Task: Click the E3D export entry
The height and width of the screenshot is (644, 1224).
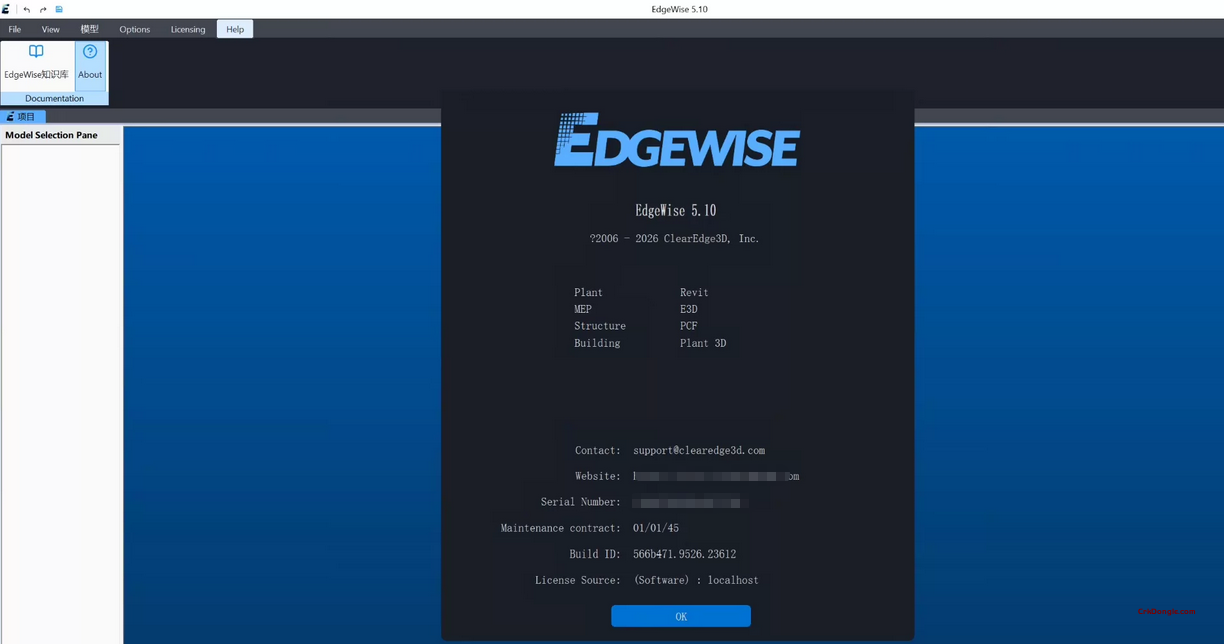Action: (689, 309)
